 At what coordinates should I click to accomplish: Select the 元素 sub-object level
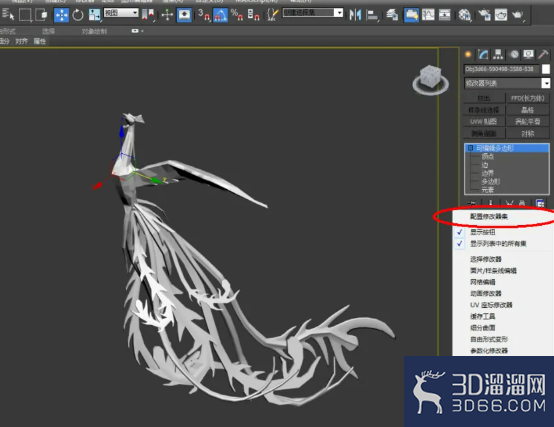pyautogui.click(x=488, y=190)
